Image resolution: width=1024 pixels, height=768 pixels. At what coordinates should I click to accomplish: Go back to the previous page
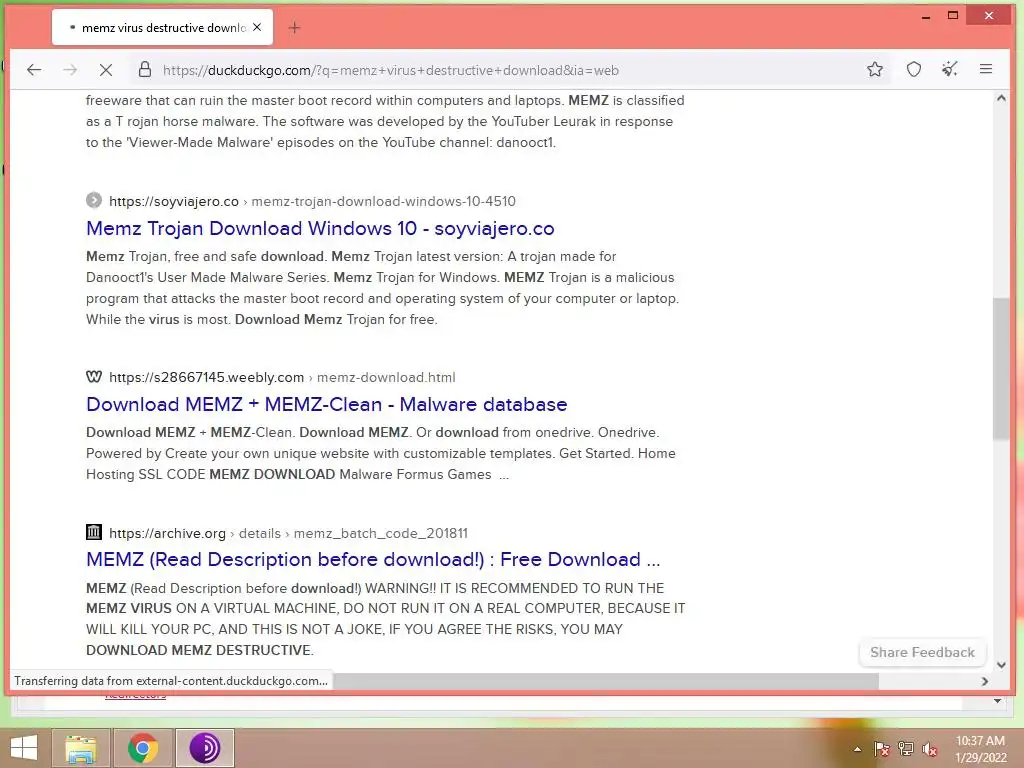pos(34,70)
